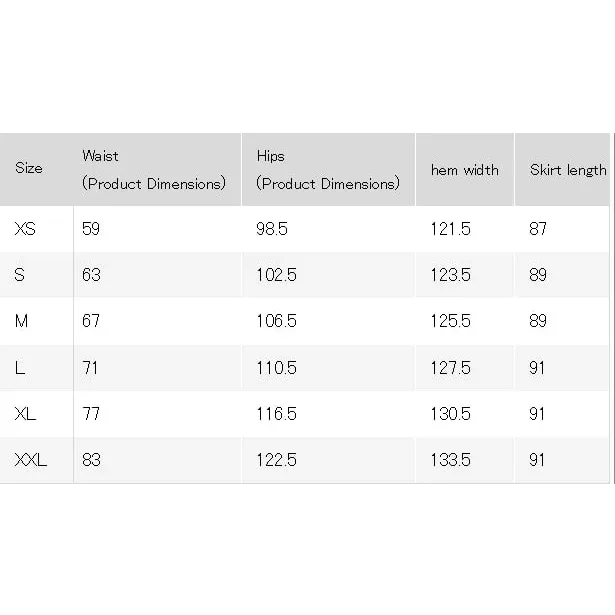Click the Size column header

coord(29,168)
